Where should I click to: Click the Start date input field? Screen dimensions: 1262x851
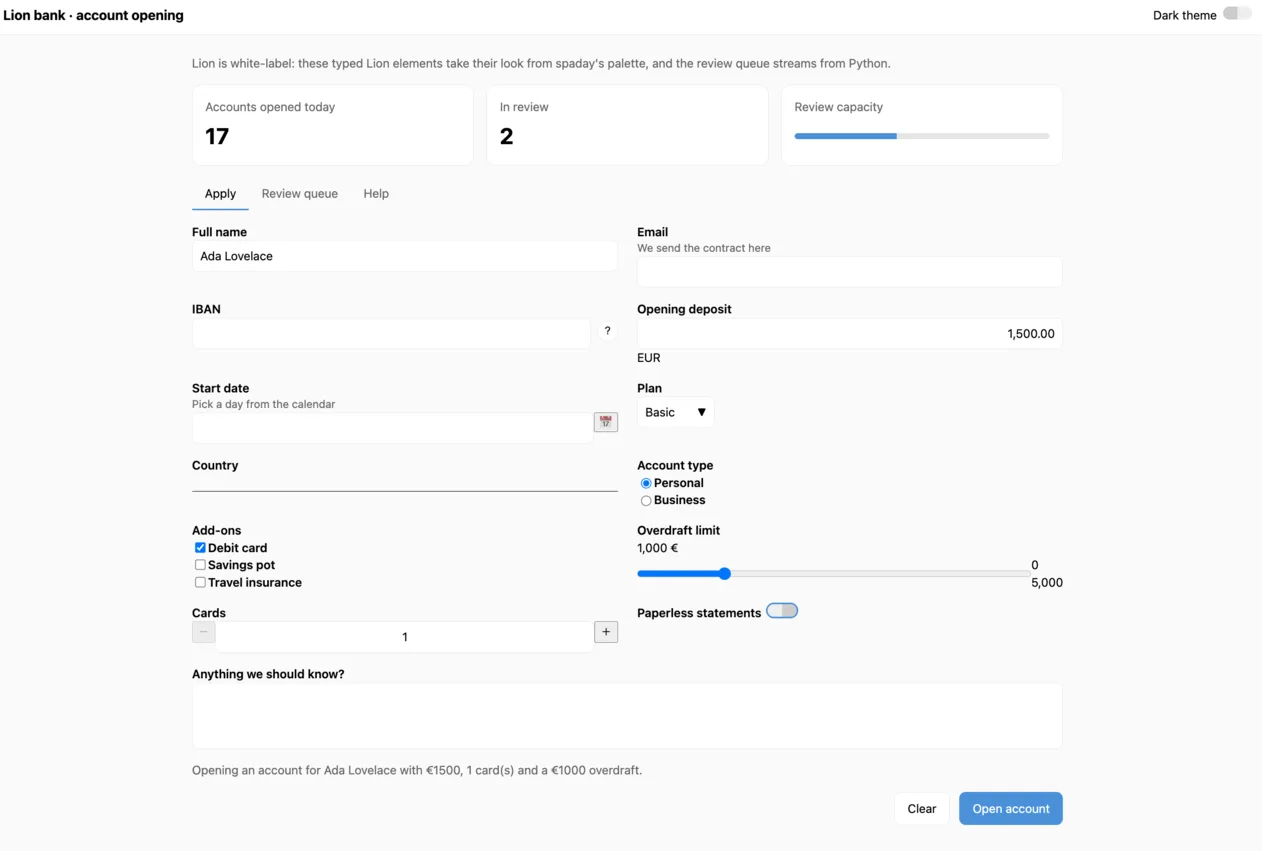(x=393, y=428)
